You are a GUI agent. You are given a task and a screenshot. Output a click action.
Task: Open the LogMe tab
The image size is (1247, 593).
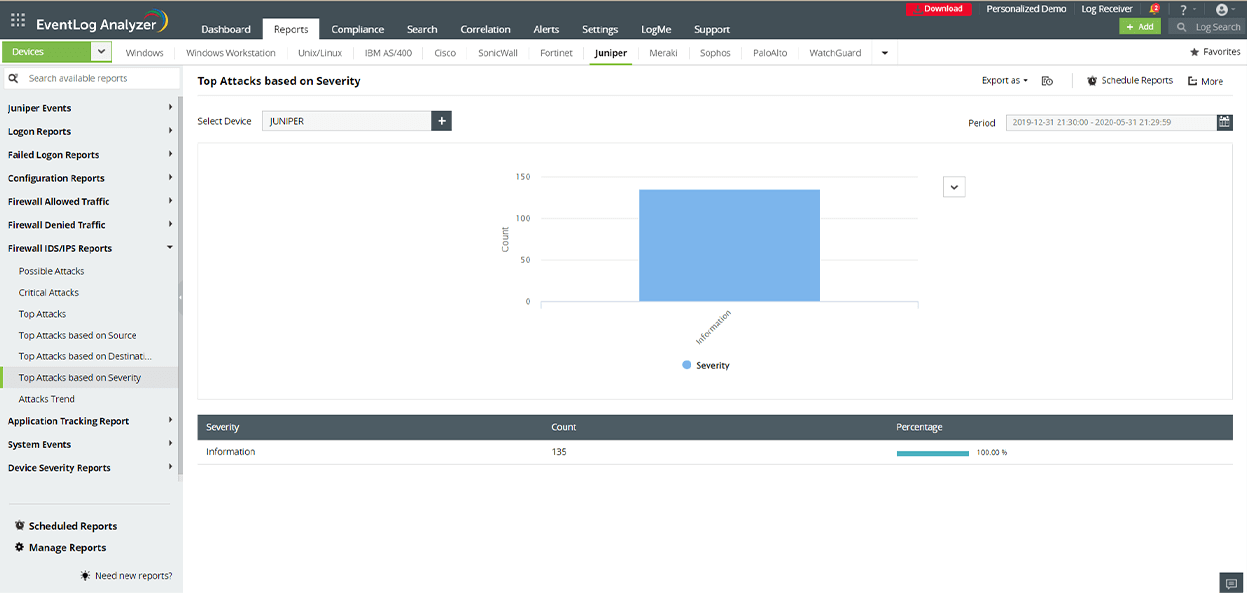(x=656, y=29)
